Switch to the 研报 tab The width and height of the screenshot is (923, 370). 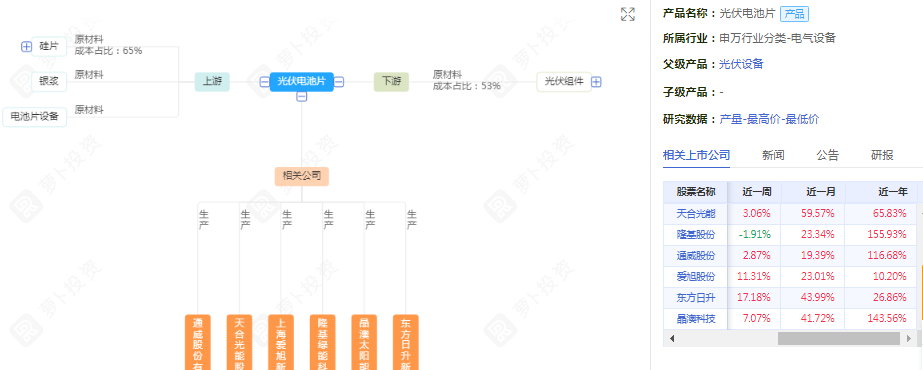pos(882,155)
